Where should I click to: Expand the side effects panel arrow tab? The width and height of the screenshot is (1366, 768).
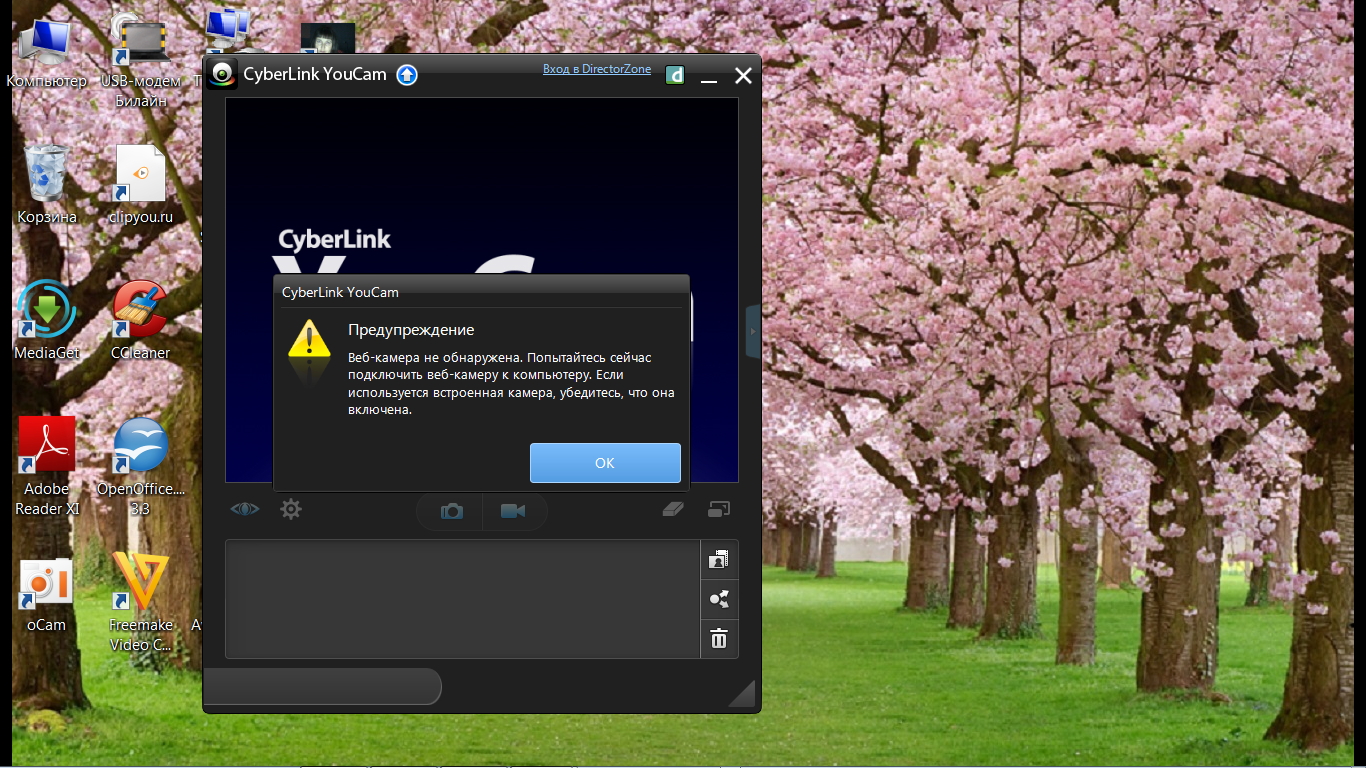coord(753,331)
